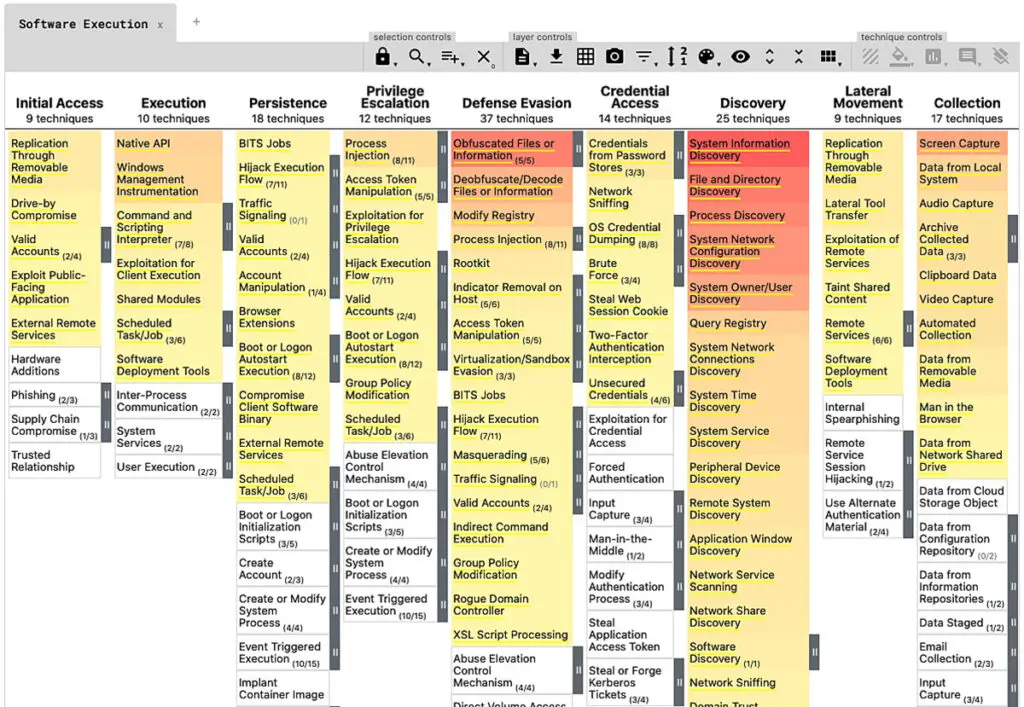Toggle visibility of disabled techniques with eye icon
The width and height of the screenshot is (1024, 707).
pos(738,57)
